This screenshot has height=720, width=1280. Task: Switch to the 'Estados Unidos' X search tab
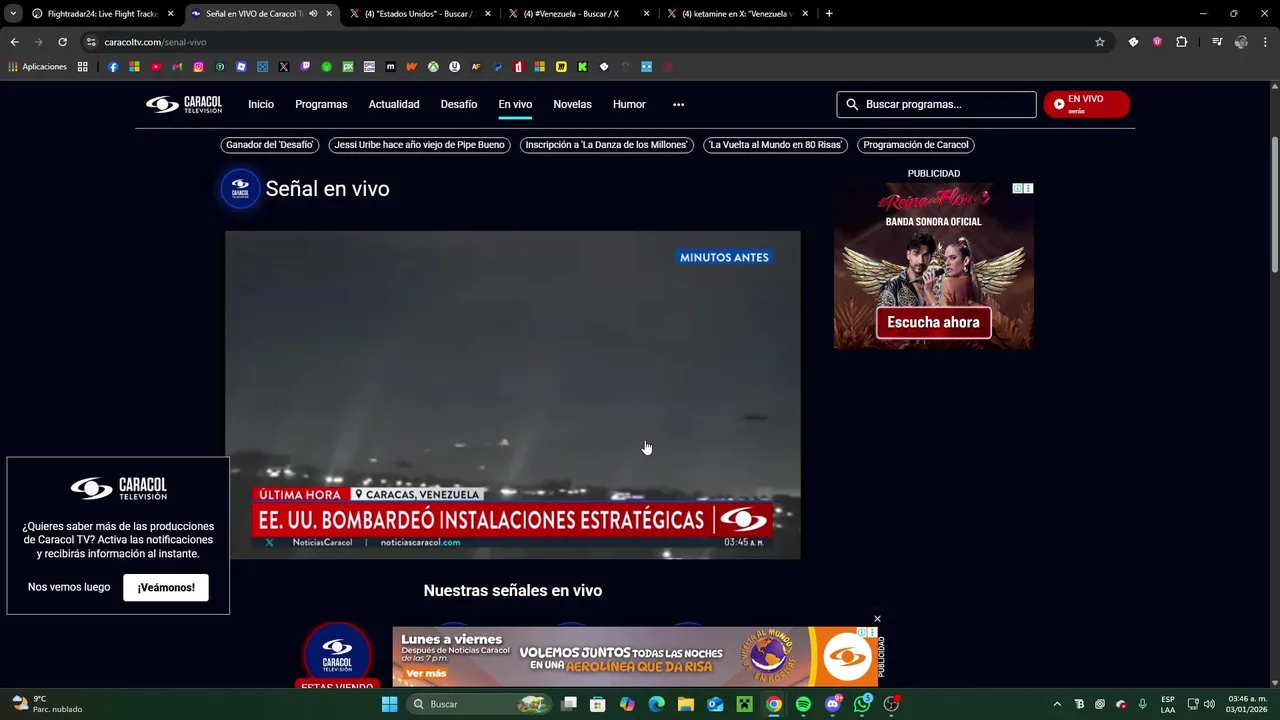(419, 14)
